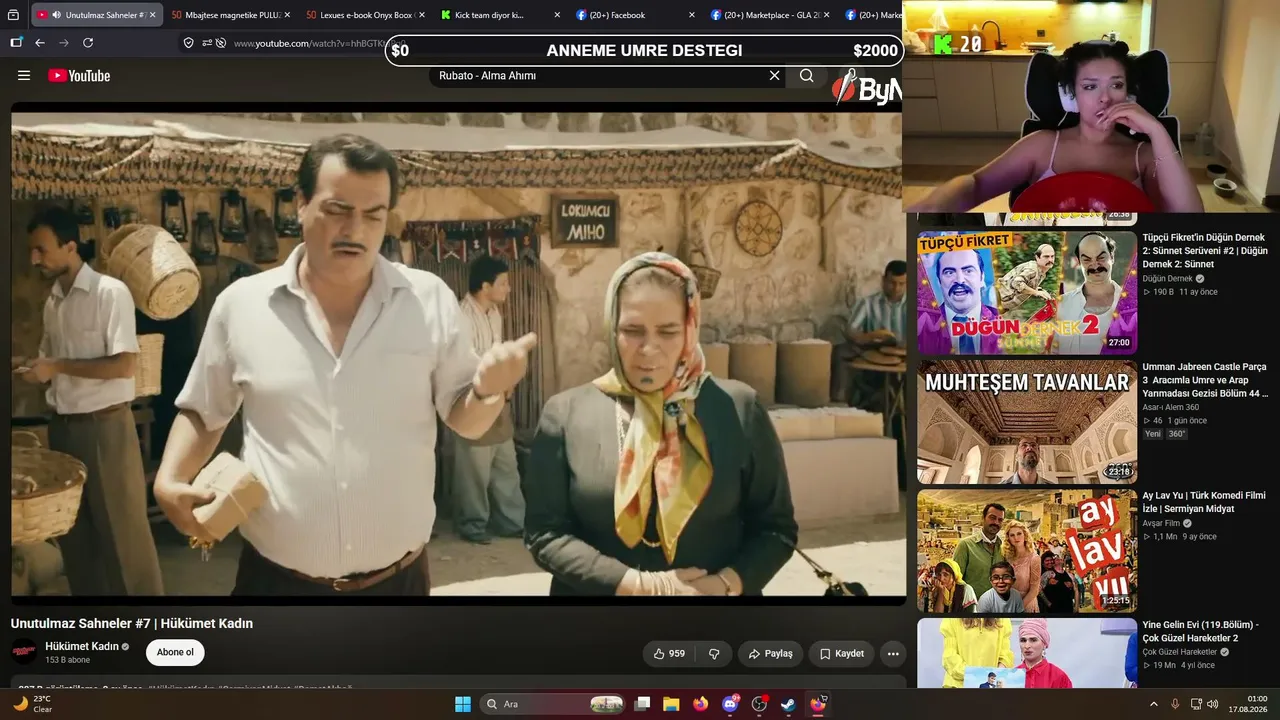Open Task View on the taskbar
The image size is (1280, 720).
643,704
